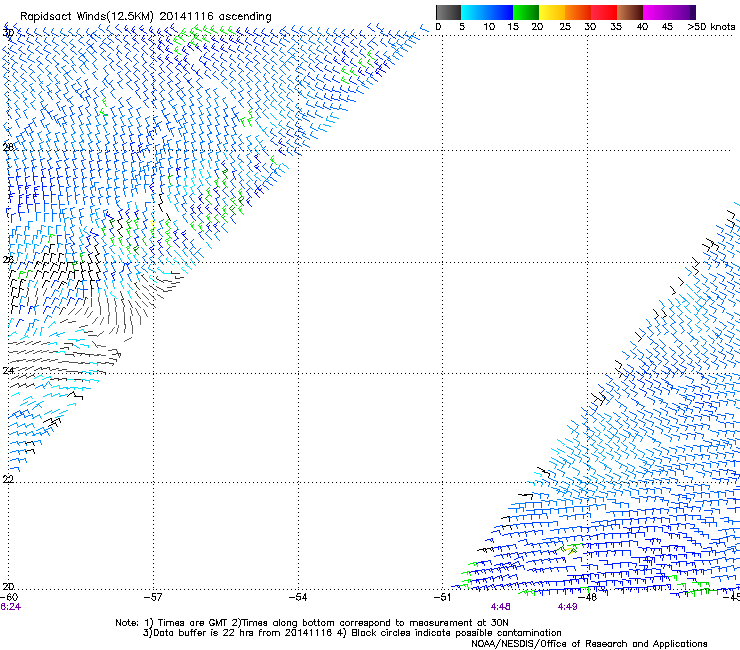The height and width of the screenshot is (650, 740).
Task: Select the orange 25-30 knots legend segment
Action: [578, 12]
